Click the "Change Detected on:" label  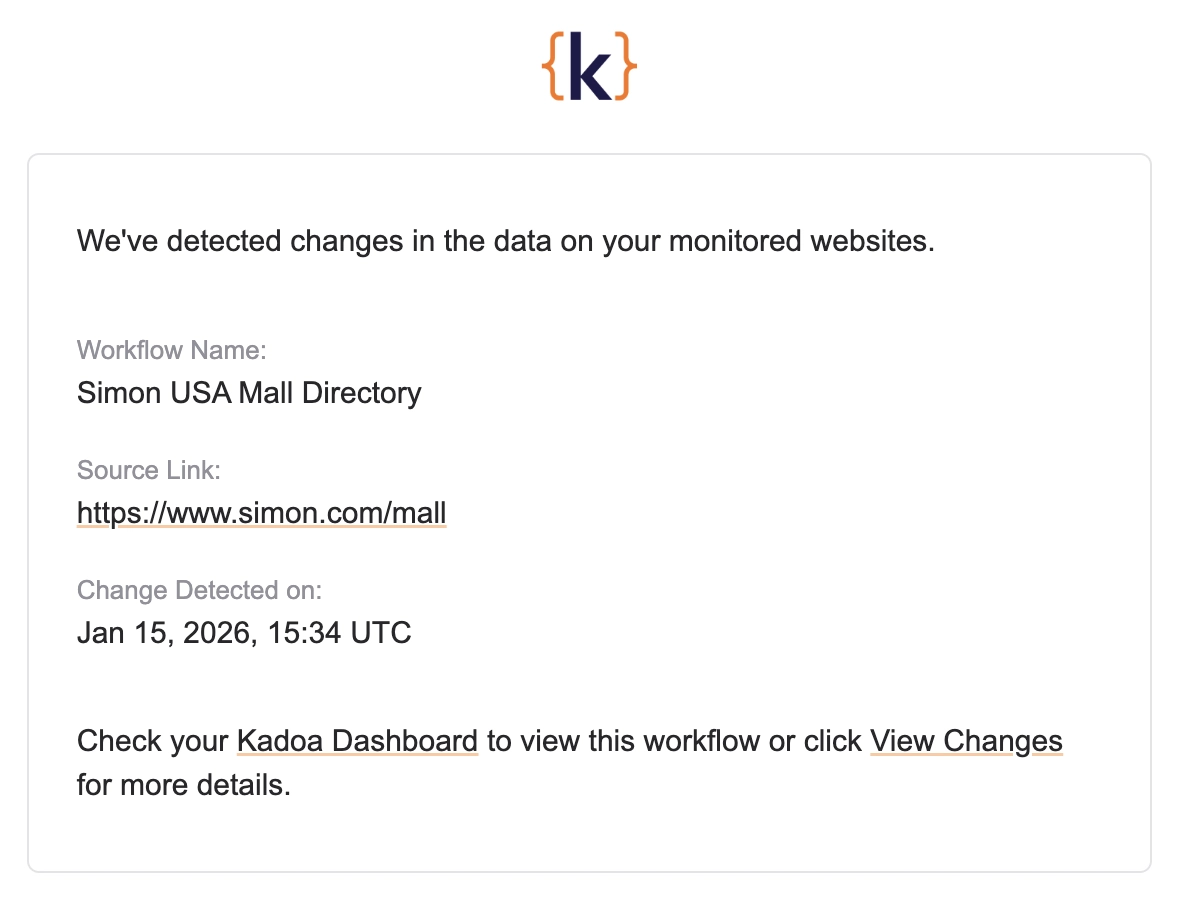click(199, 590)
